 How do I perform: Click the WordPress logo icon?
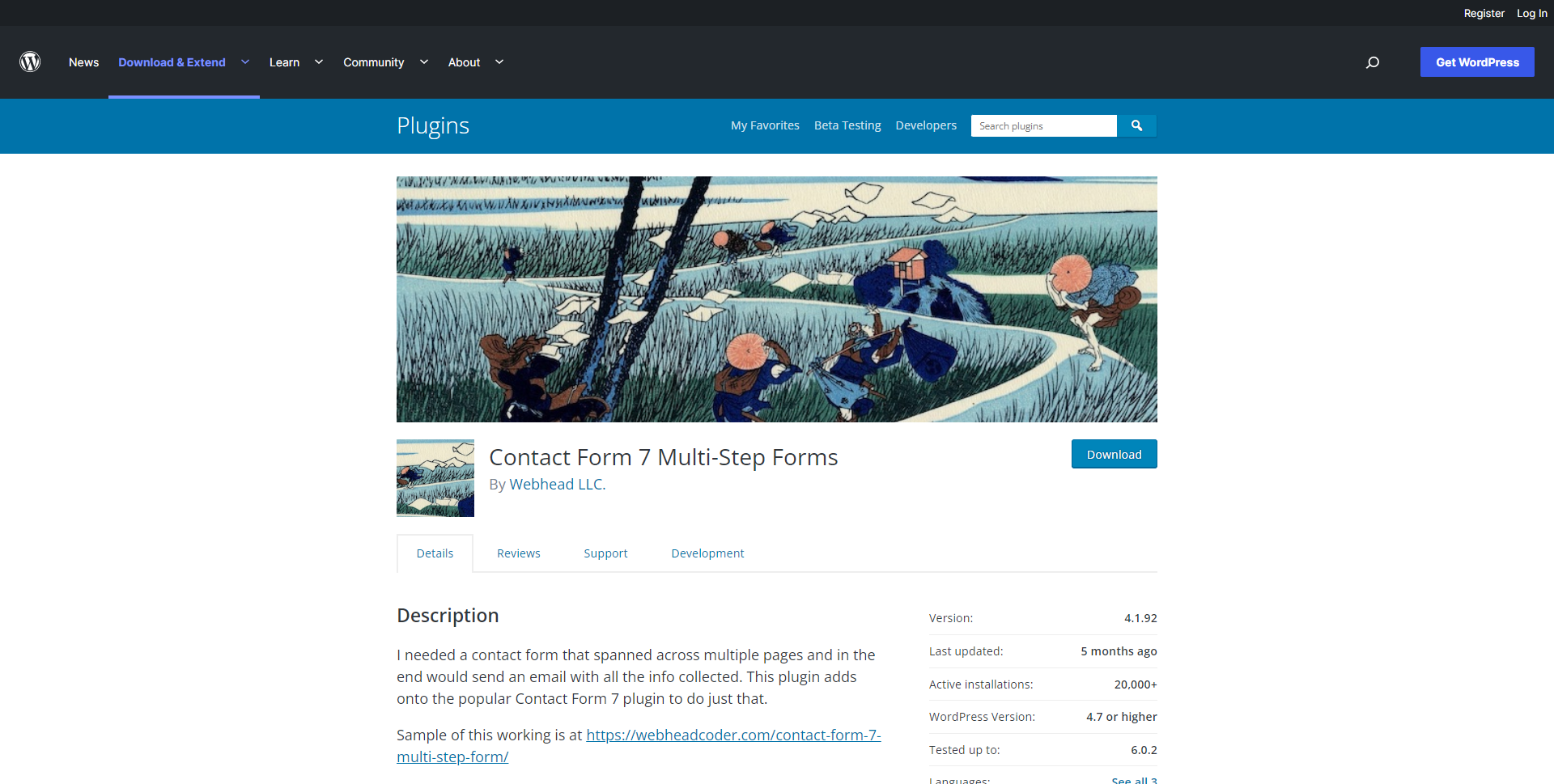30,62
